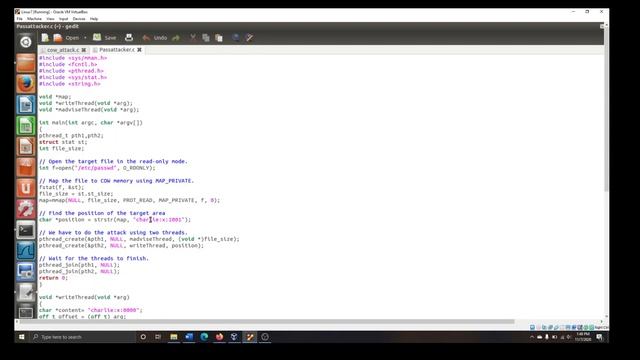
Task: Open the VirtualBox Devices menu
Action: pos(79,19)
